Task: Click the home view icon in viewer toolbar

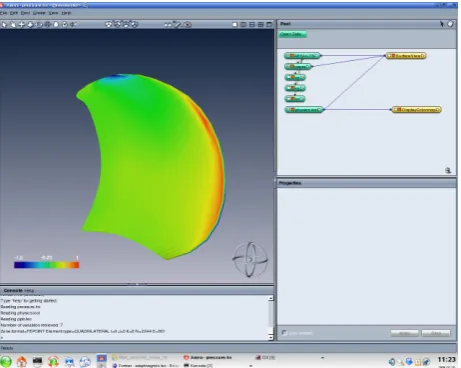Action: [x=56, y=24]
